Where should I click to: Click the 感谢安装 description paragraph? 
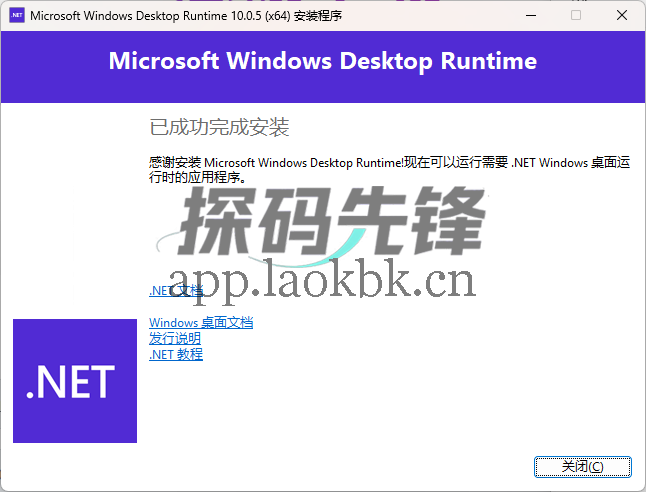pyautogui.click(x=389, y=170)
